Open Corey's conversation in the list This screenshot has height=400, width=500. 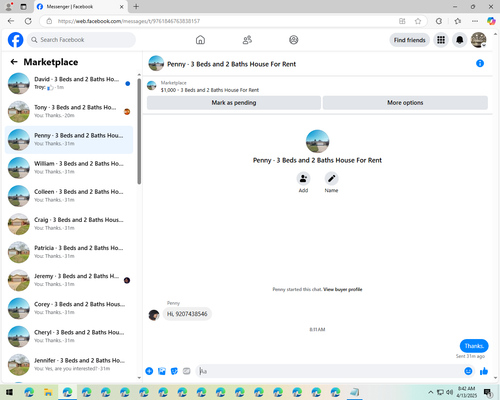(x=69, y=308)
